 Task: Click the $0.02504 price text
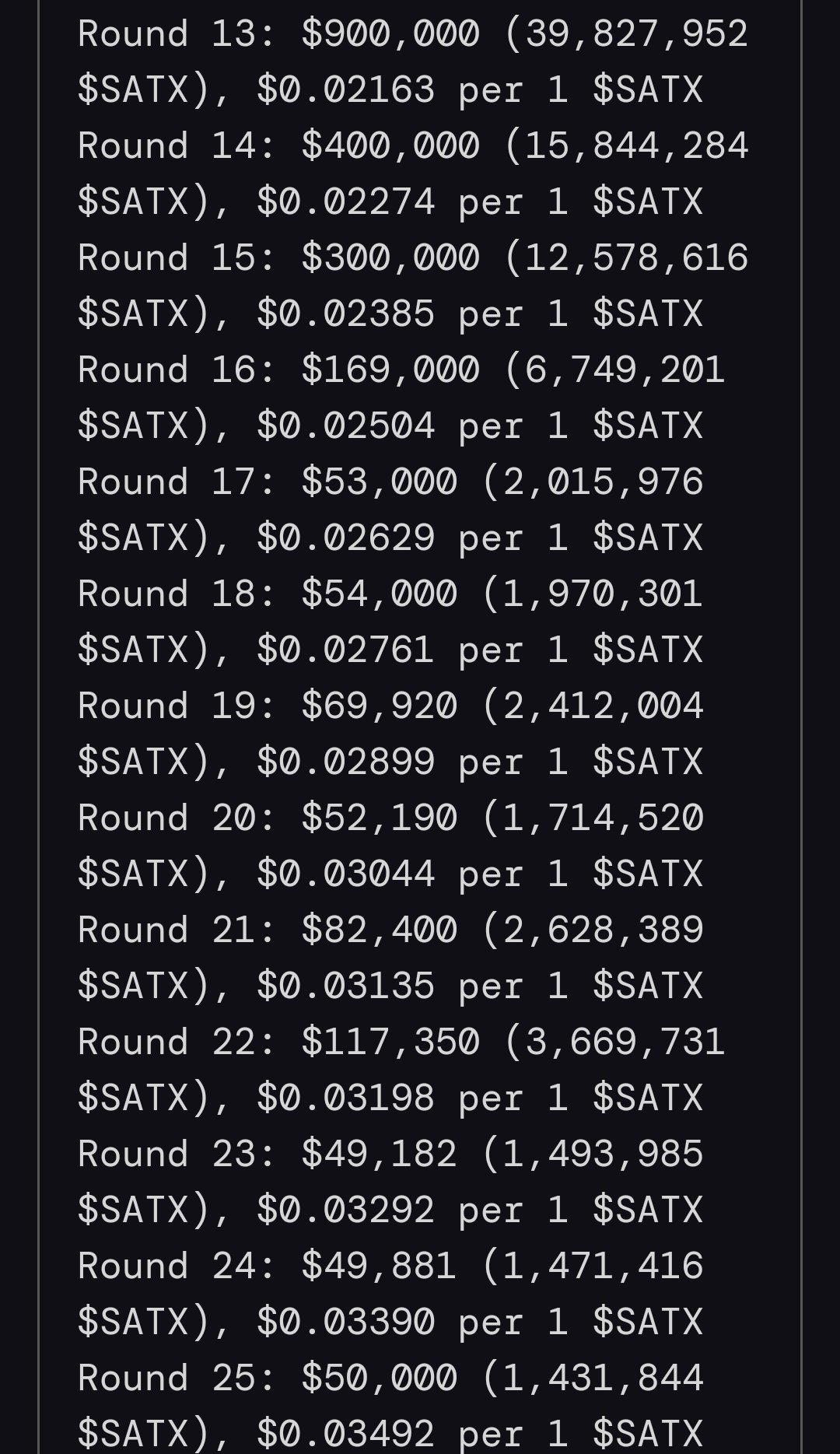click(x=345, y=426)
